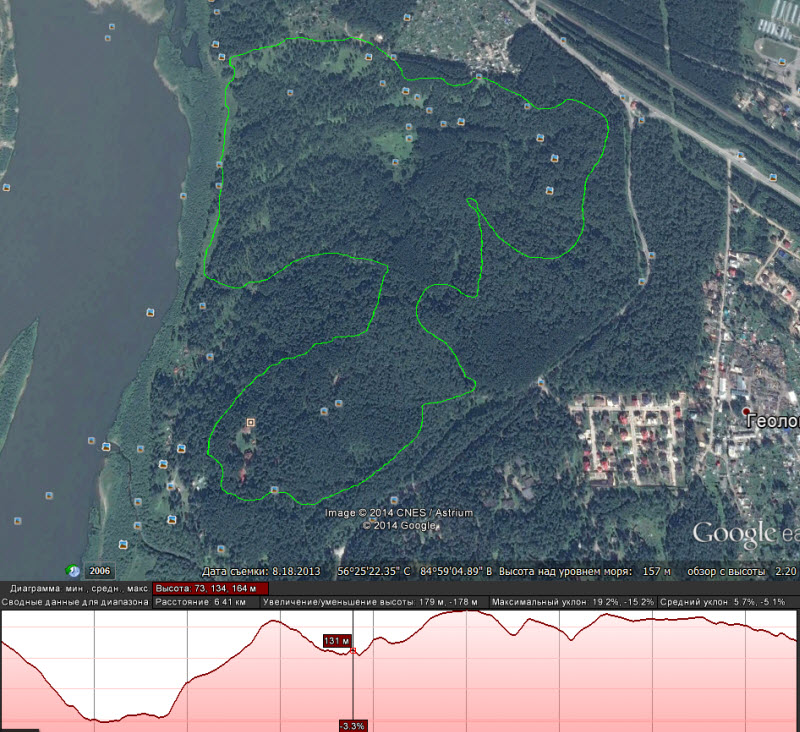Open the photo icon on the track's southern edge
This screenshot has height=732, width=800.
coord(274,490)
